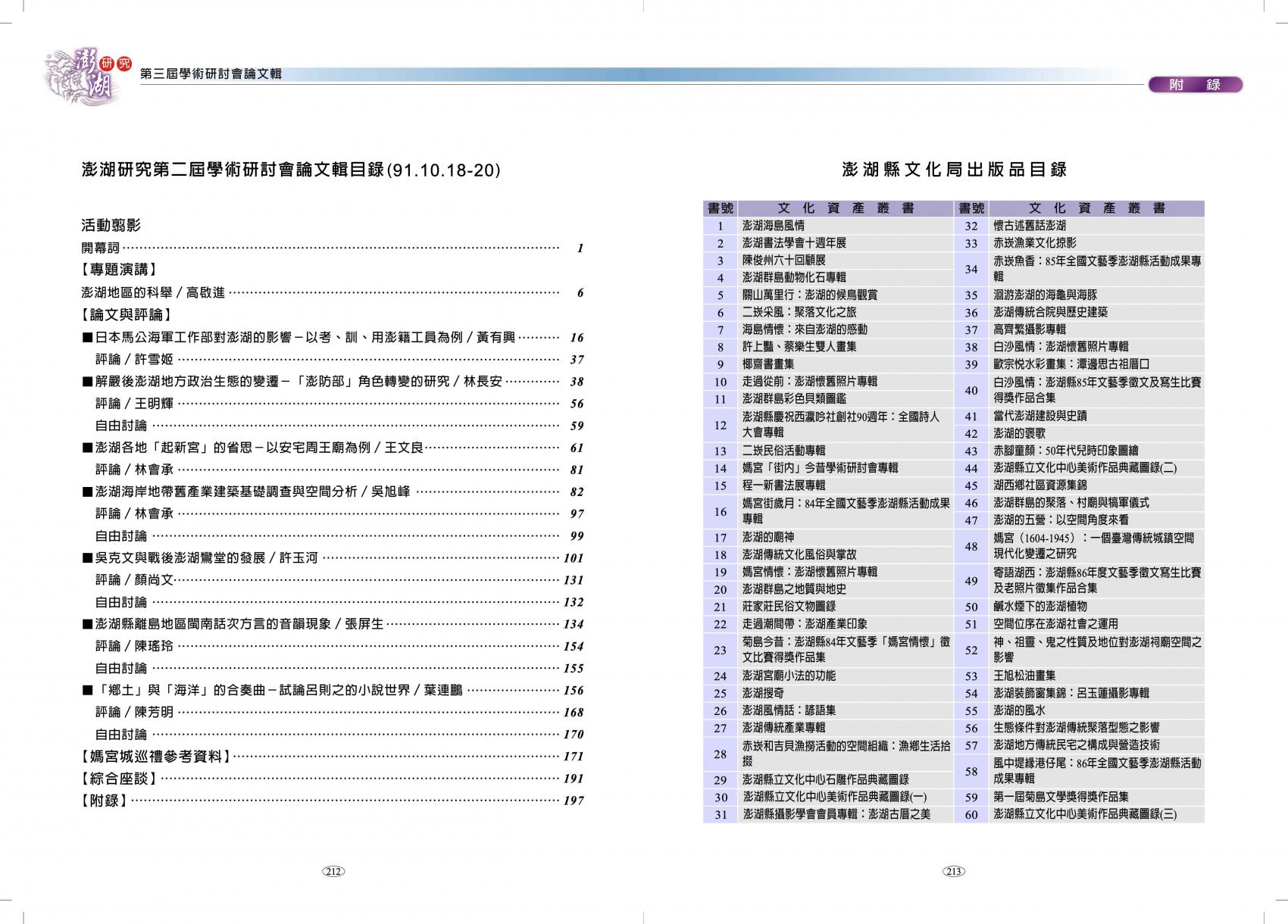The image size is (1288, 924).
Task: Click the 【論文與評論】 section heading
Action: [x=126, y=314]
